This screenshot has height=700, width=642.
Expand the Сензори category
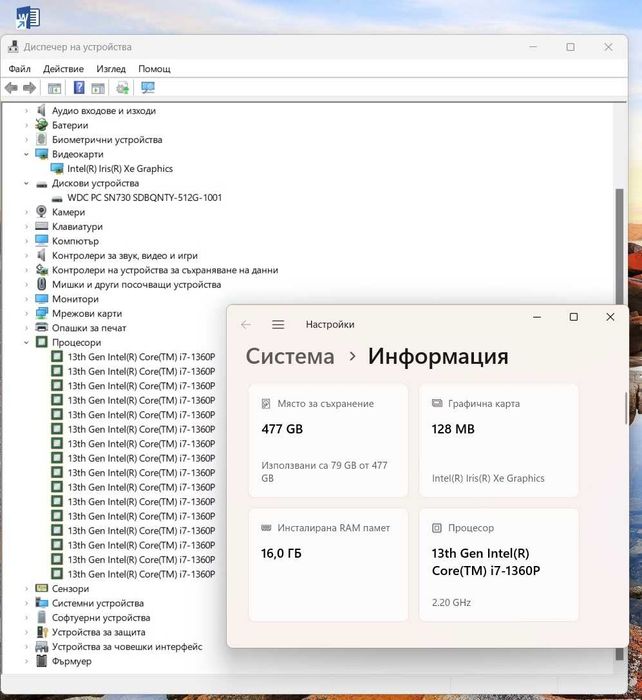26,588
